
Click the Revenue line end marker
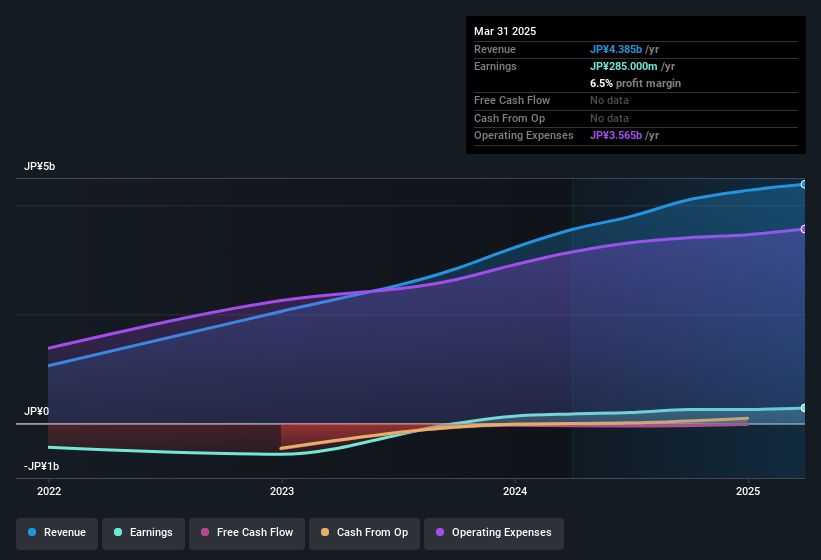pyautogui.click(x=803, y=184)
